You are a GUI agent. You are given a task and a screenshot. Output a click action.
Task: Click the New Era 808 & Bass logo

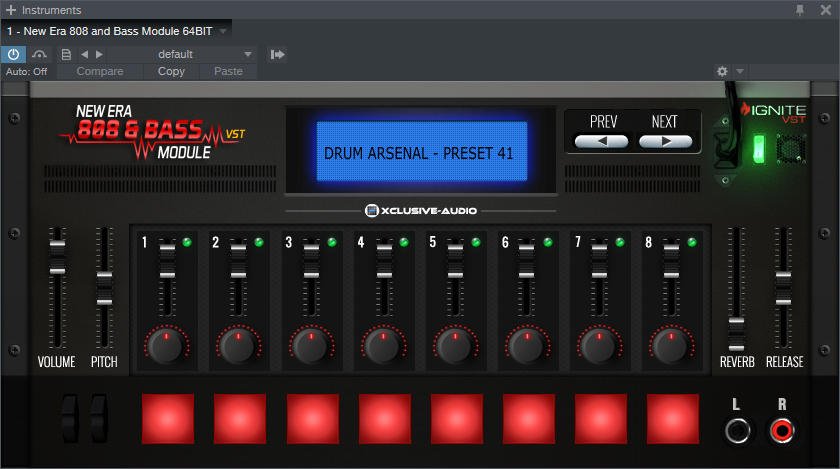[153, 132]
